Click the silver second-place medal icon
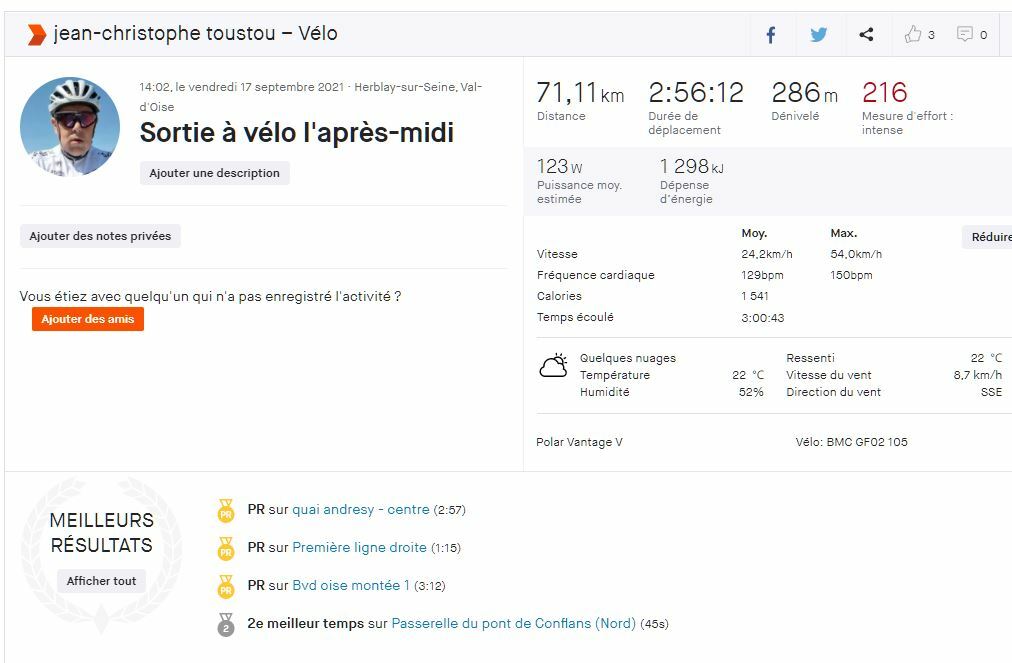This screenshot has height=663, width=1012. coord(226,625)
